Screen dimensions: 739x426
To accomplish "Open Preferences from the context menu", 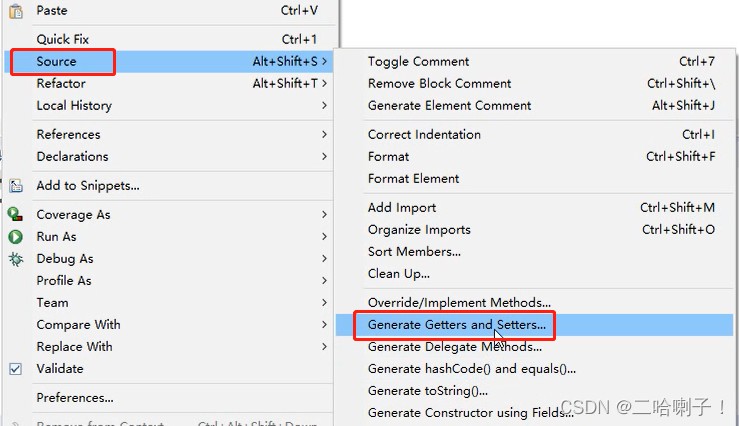I will (75, 398).
